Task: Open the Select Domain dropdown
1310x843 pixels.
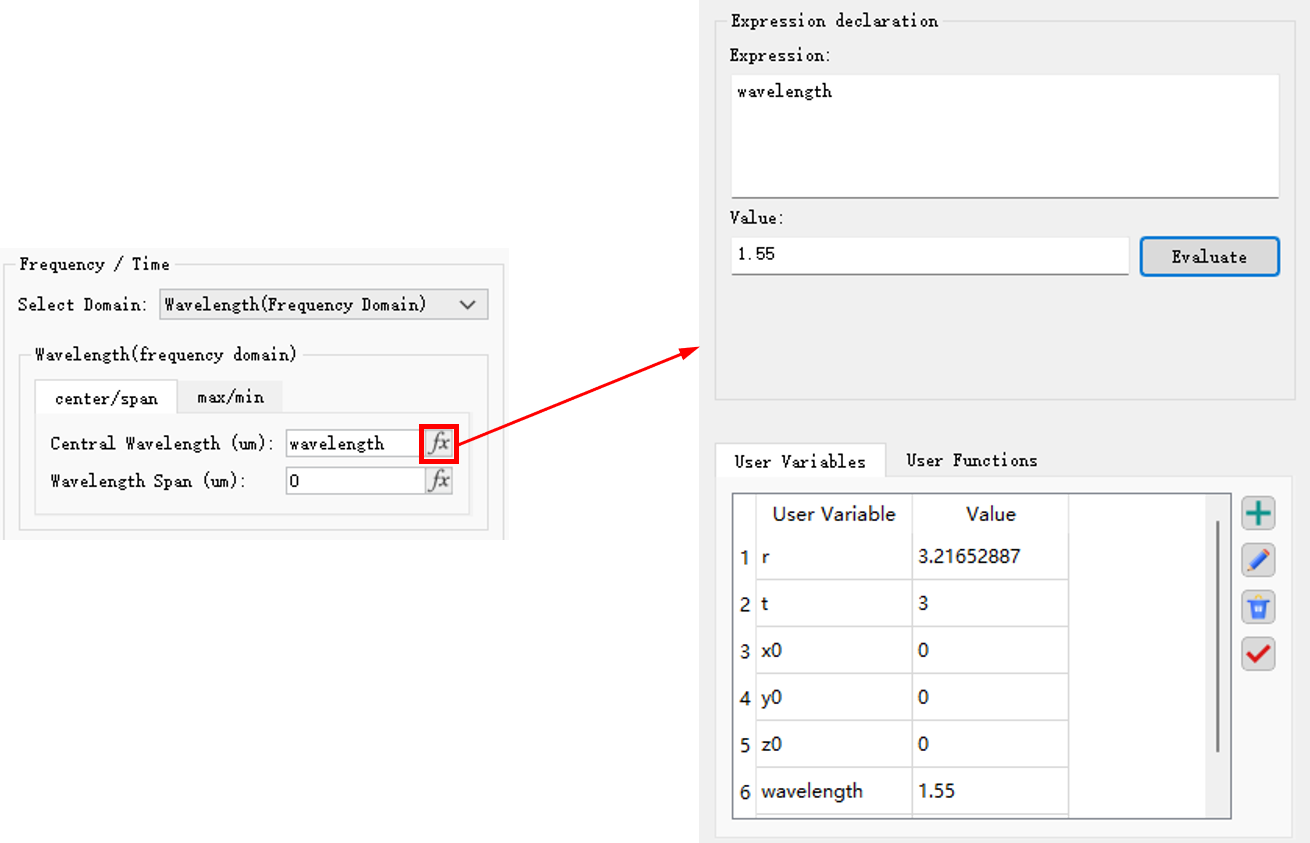Action: pyautogui.click(x=323, y=305)
